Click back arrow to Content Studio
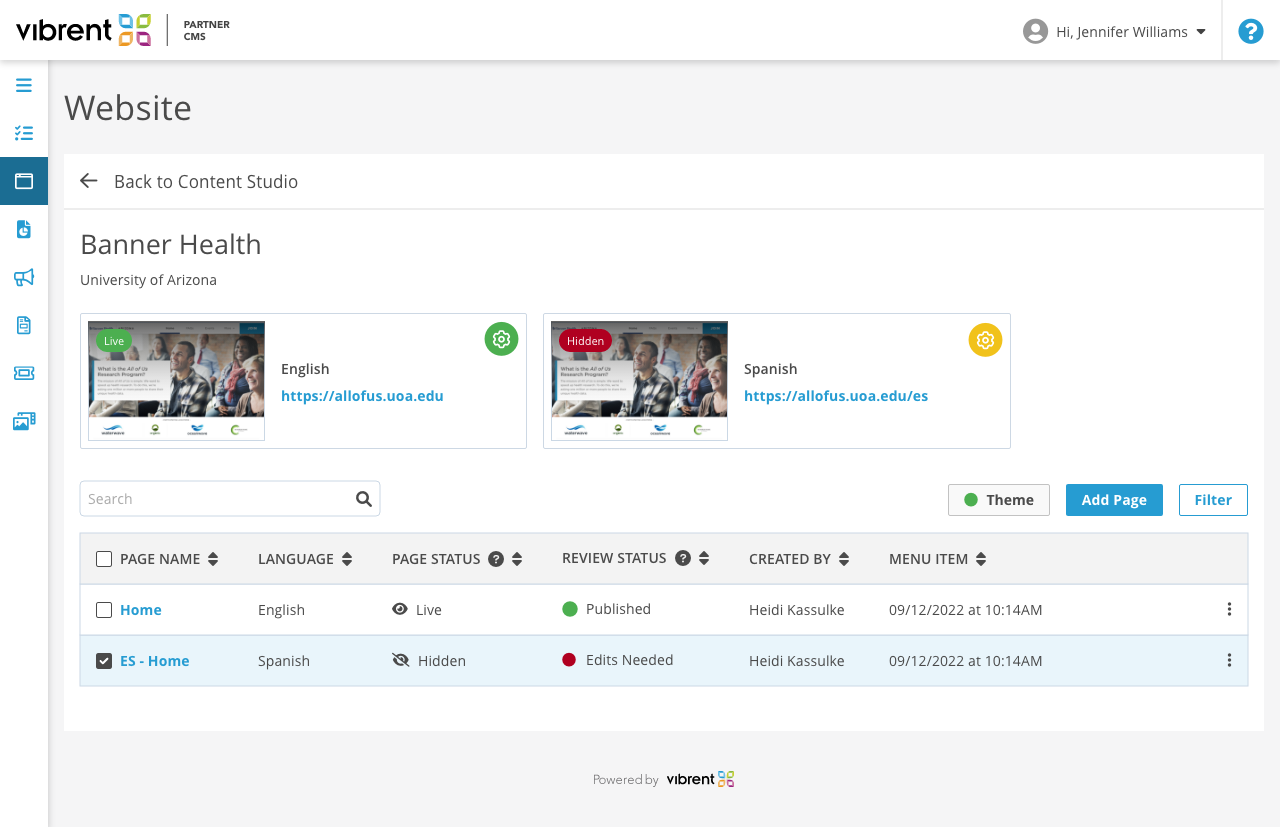 coord(89,181)
